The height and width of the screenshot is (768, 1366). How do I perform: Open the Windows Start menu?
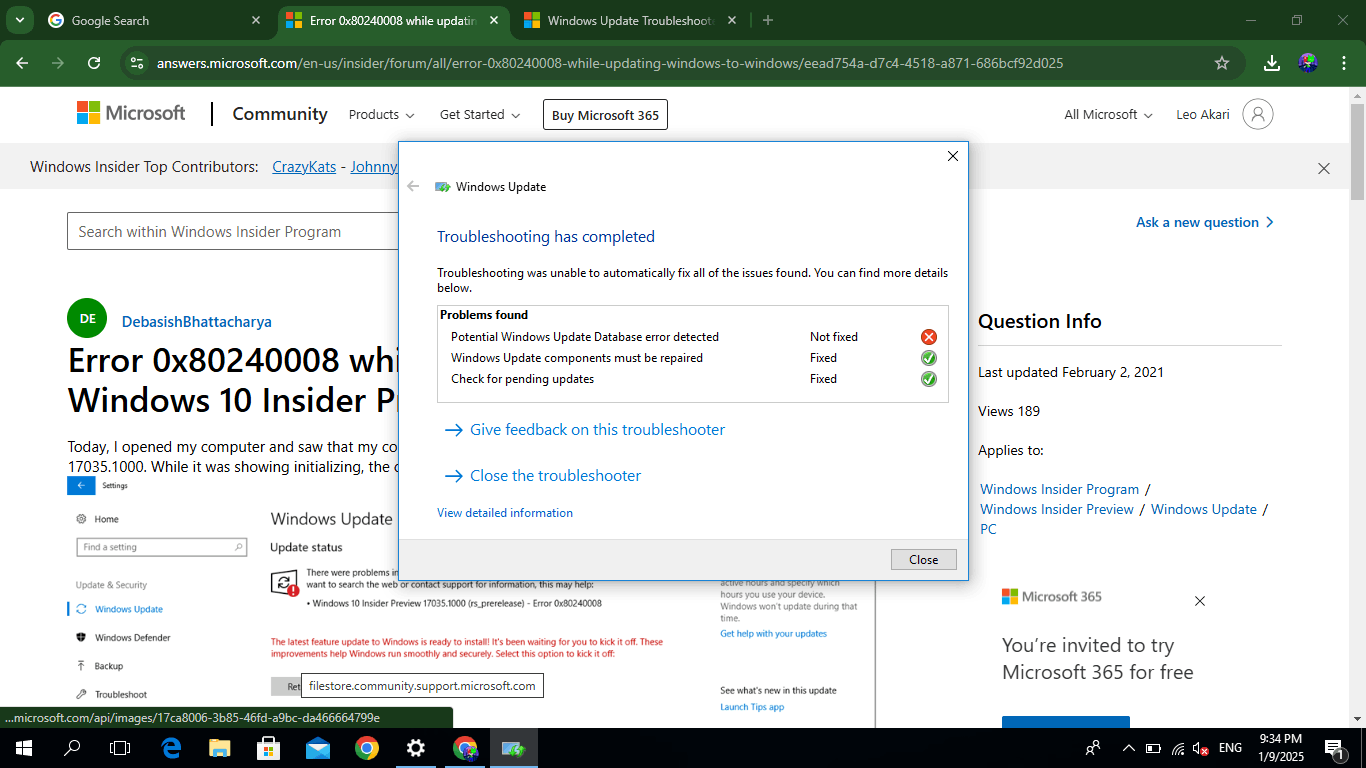click(x=22, y=748)
